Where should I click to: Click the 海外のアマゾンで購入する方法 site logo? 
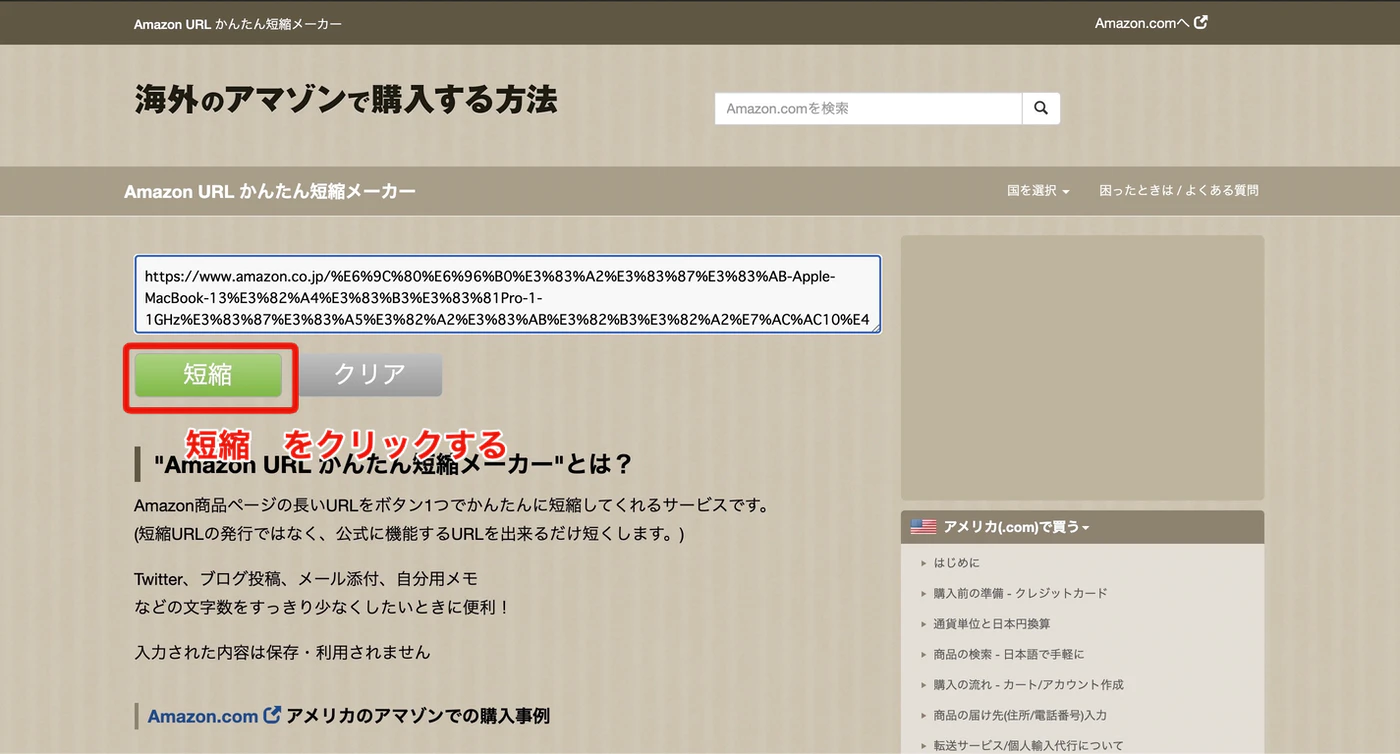point(346,100)
